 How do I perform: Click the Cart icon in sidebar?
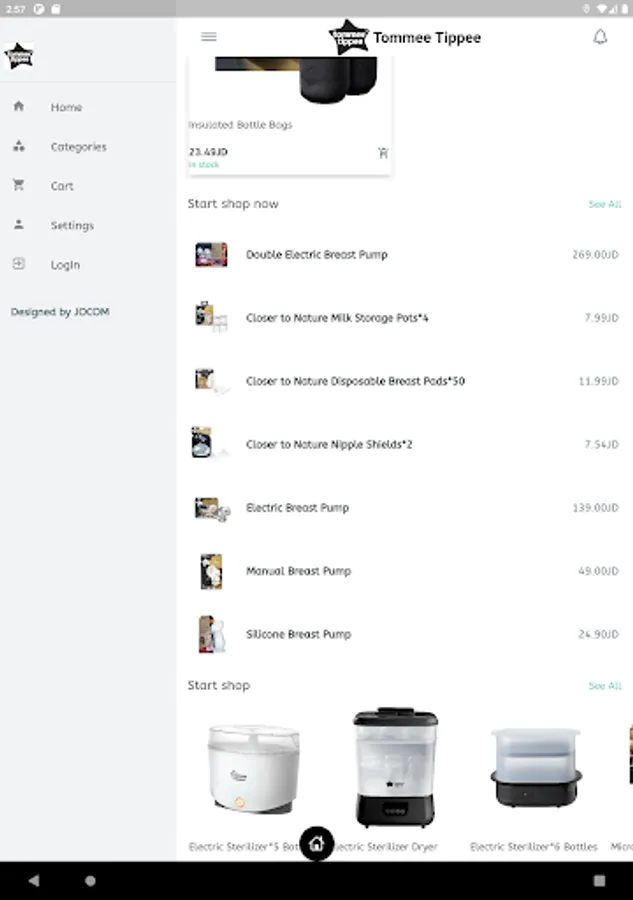[19, 185]
